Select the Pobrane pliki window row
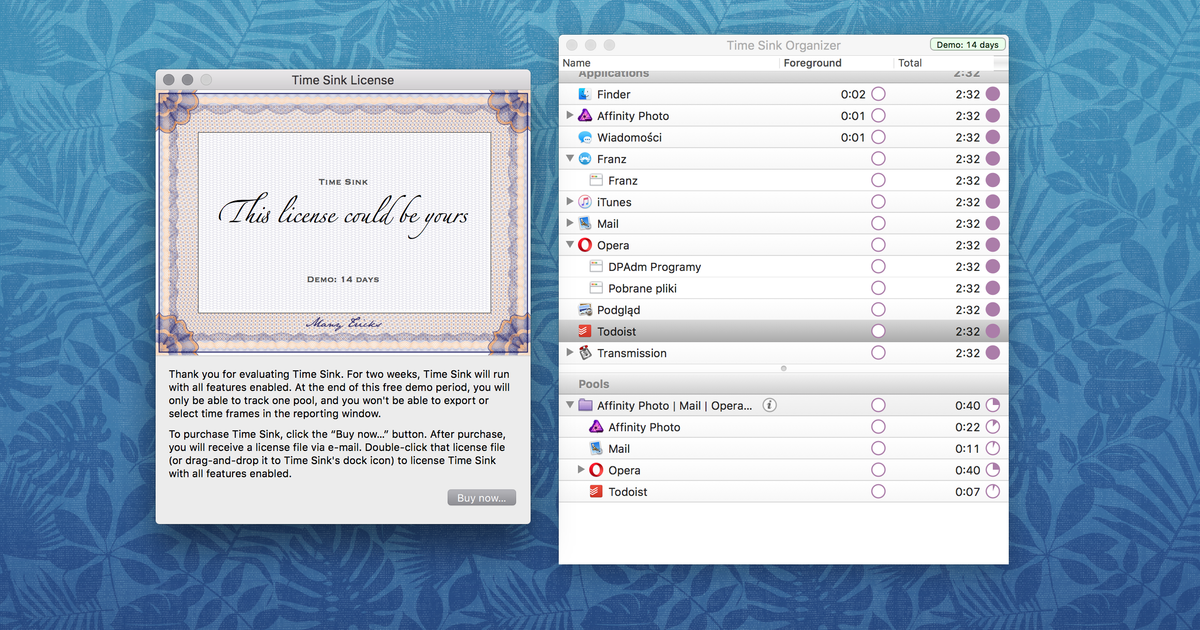The height and width of the screenshot is (630, 1200). coord(783,288)
